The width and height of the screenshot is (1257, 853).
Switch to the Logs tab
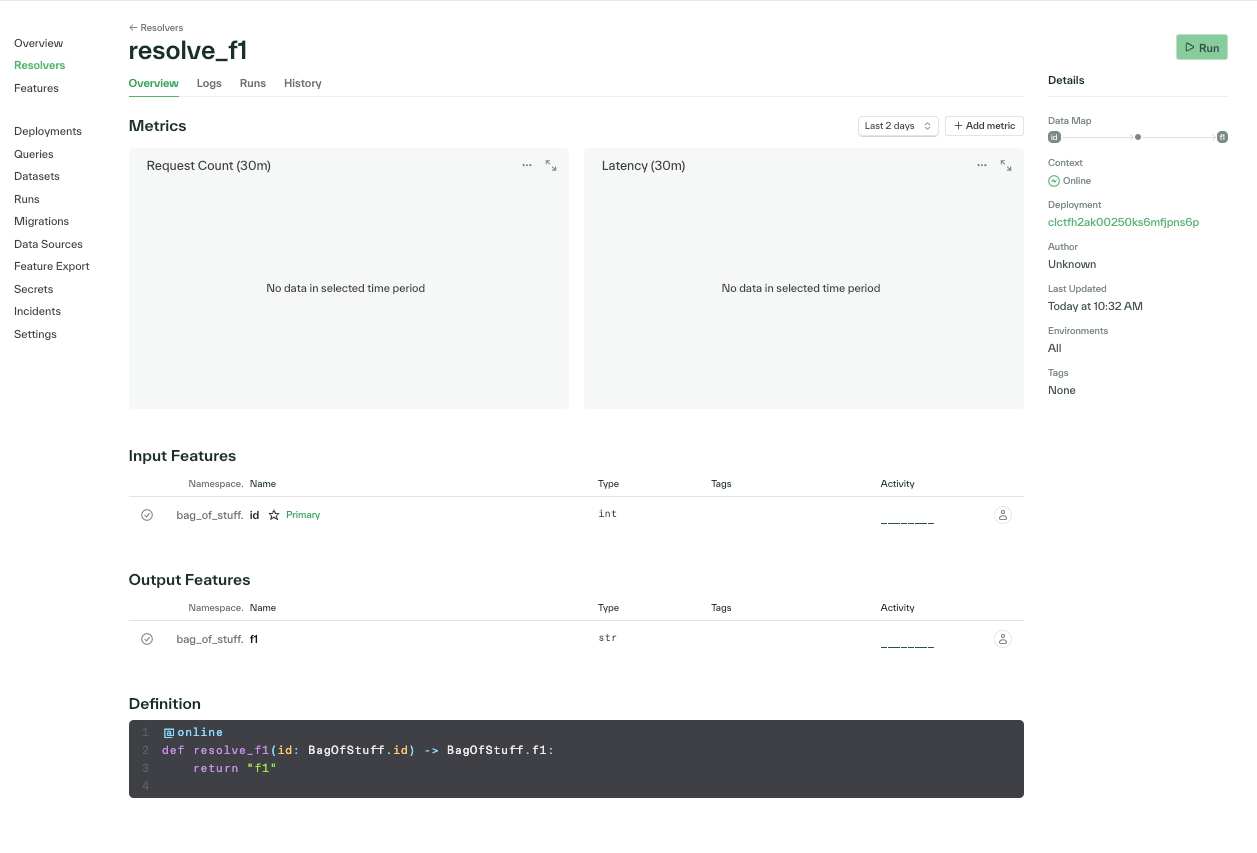pyautogui.click(x=209, y=83)
